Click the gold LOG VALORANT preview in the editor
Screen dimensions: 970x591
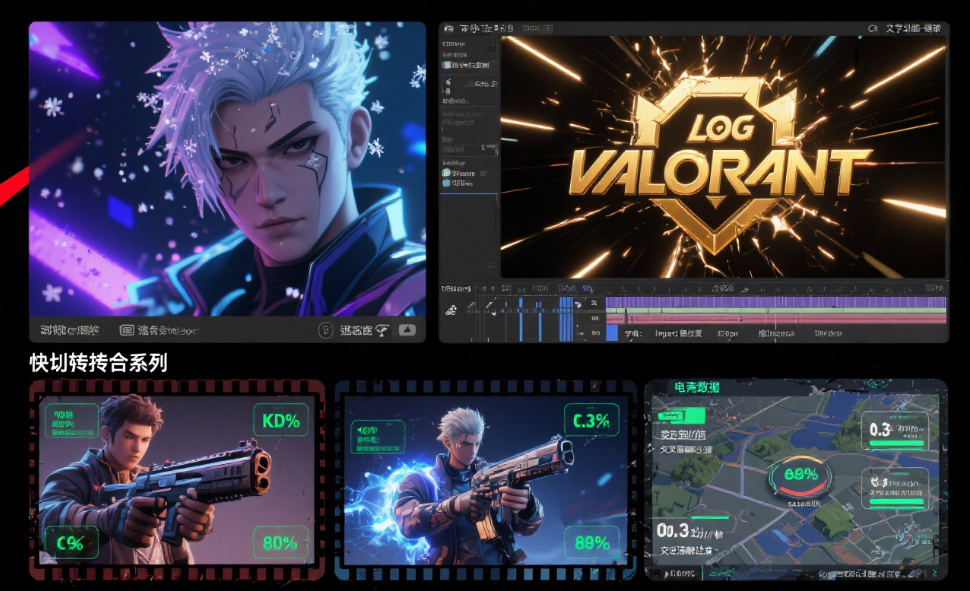pos(723,157)
